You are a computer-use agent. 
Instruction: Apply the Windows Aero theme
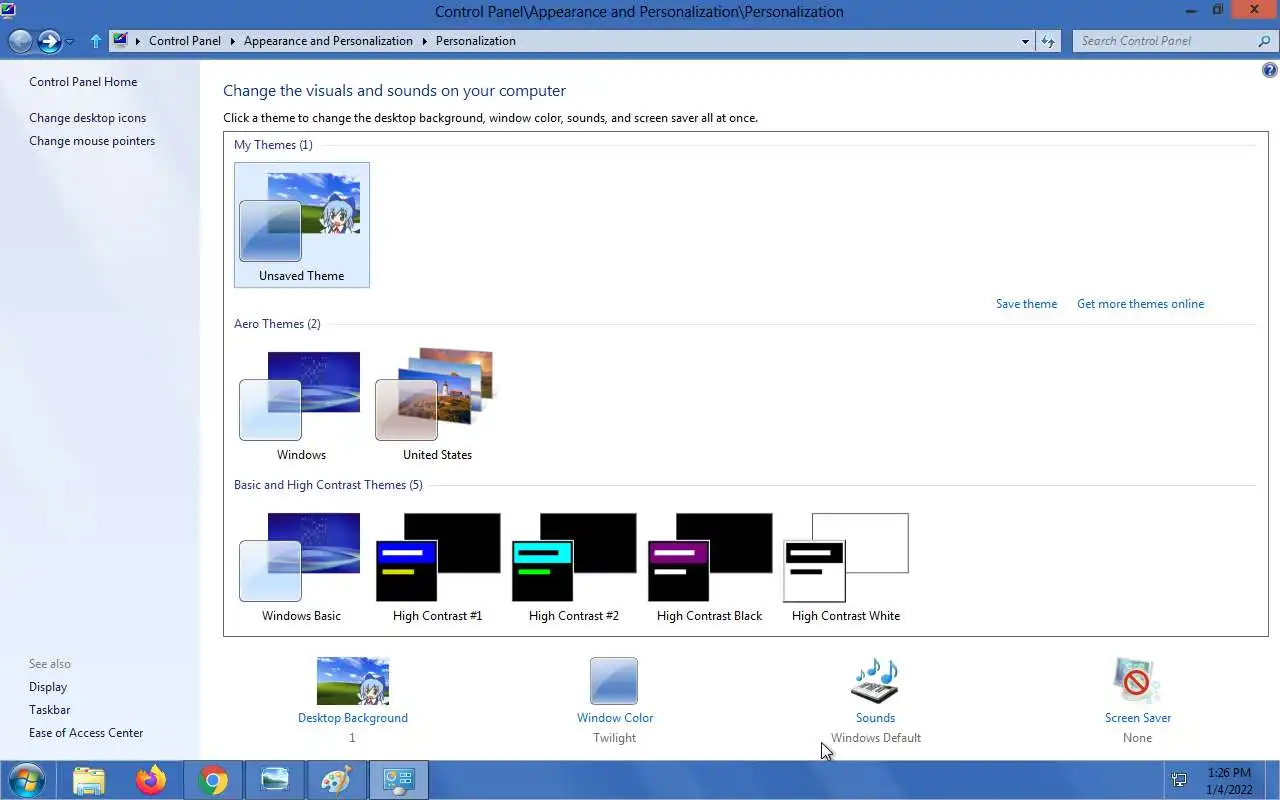(301, 404)
